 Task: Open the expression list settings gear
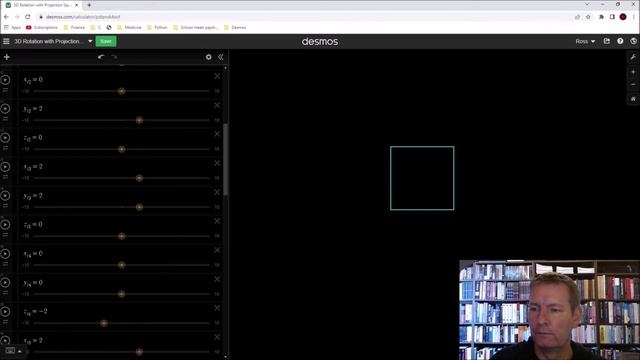click(x=209, y=57)
